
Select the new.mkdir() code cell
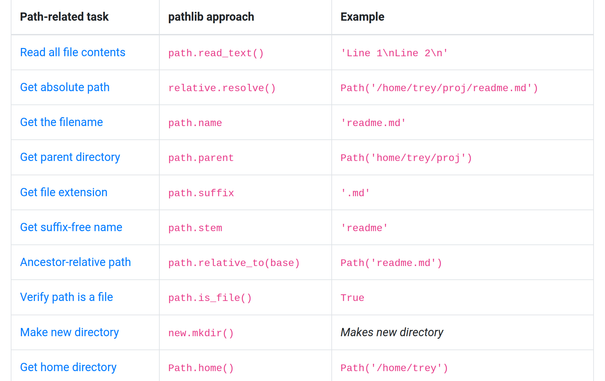point(201,333)
